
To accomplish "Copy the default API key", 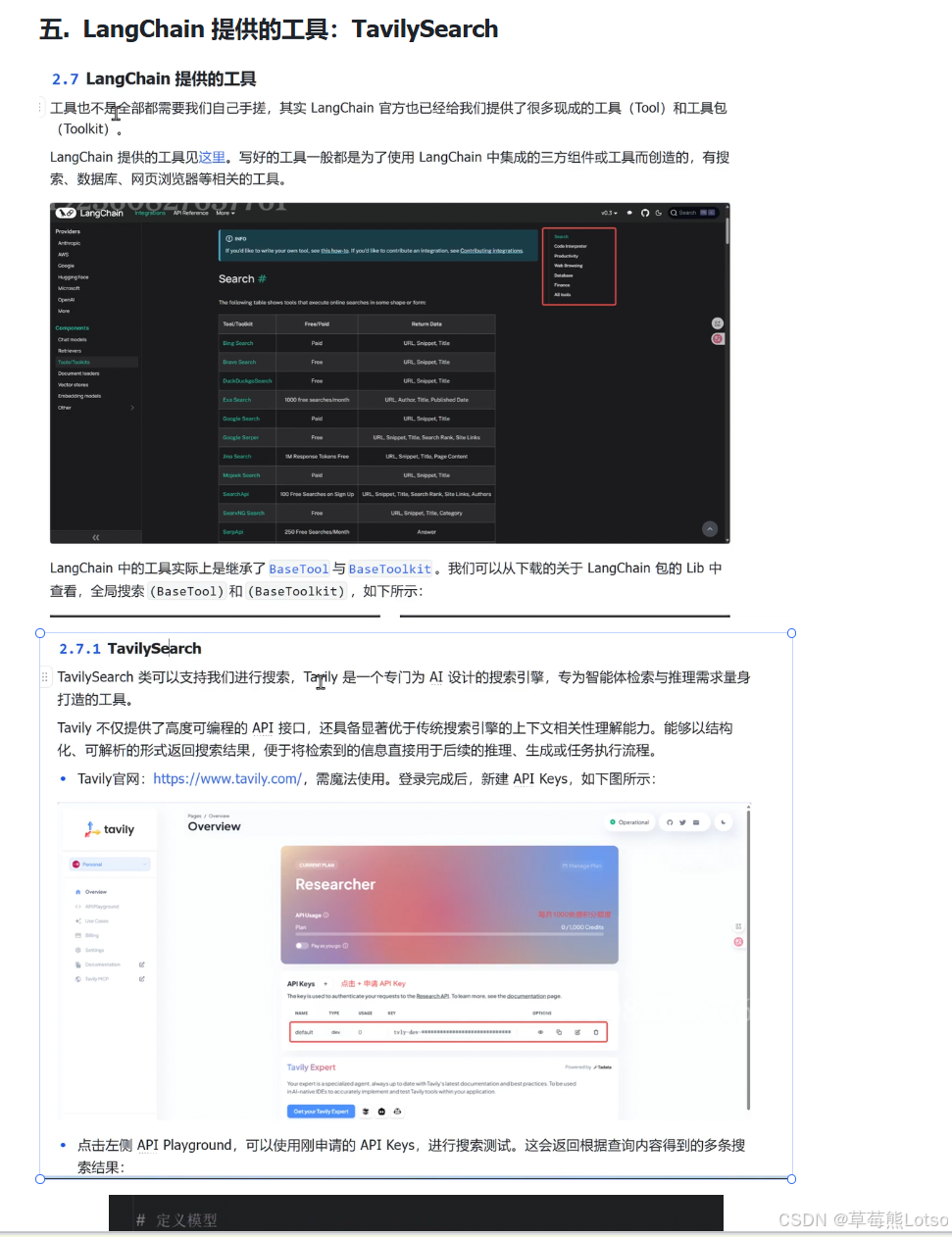I will [559, 1032].
